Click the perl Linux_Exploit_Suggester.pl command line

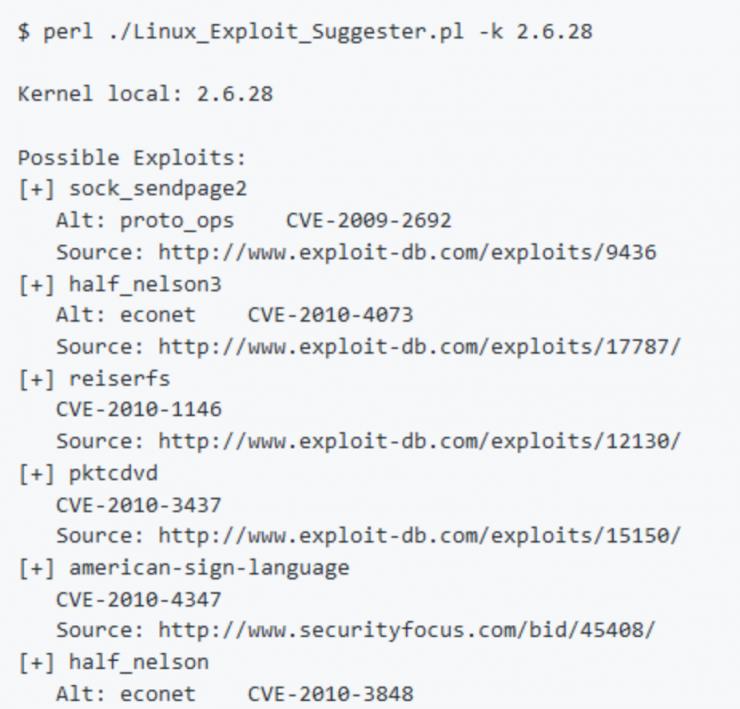[305, 31]
